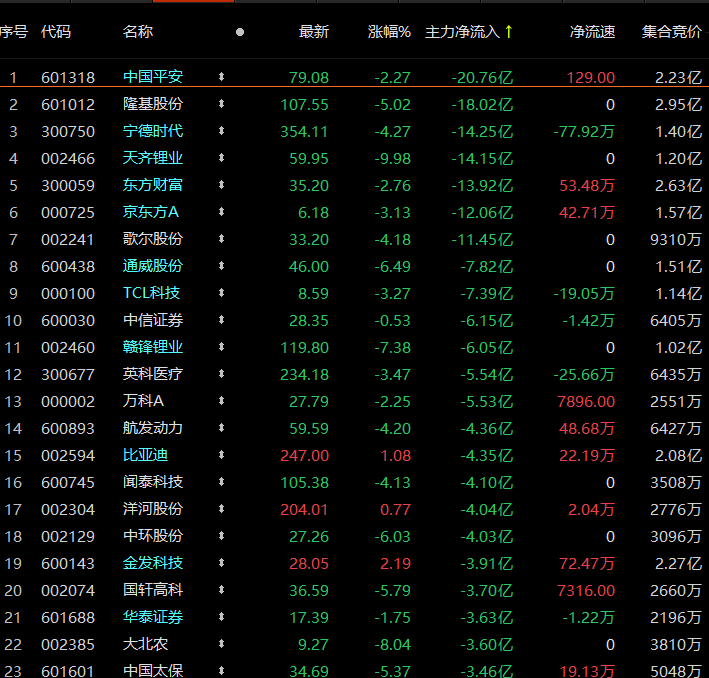Open stock 隆基股份
Image resolution: width=709 pixels, height=678 pixels.
(x=153, y=104)
